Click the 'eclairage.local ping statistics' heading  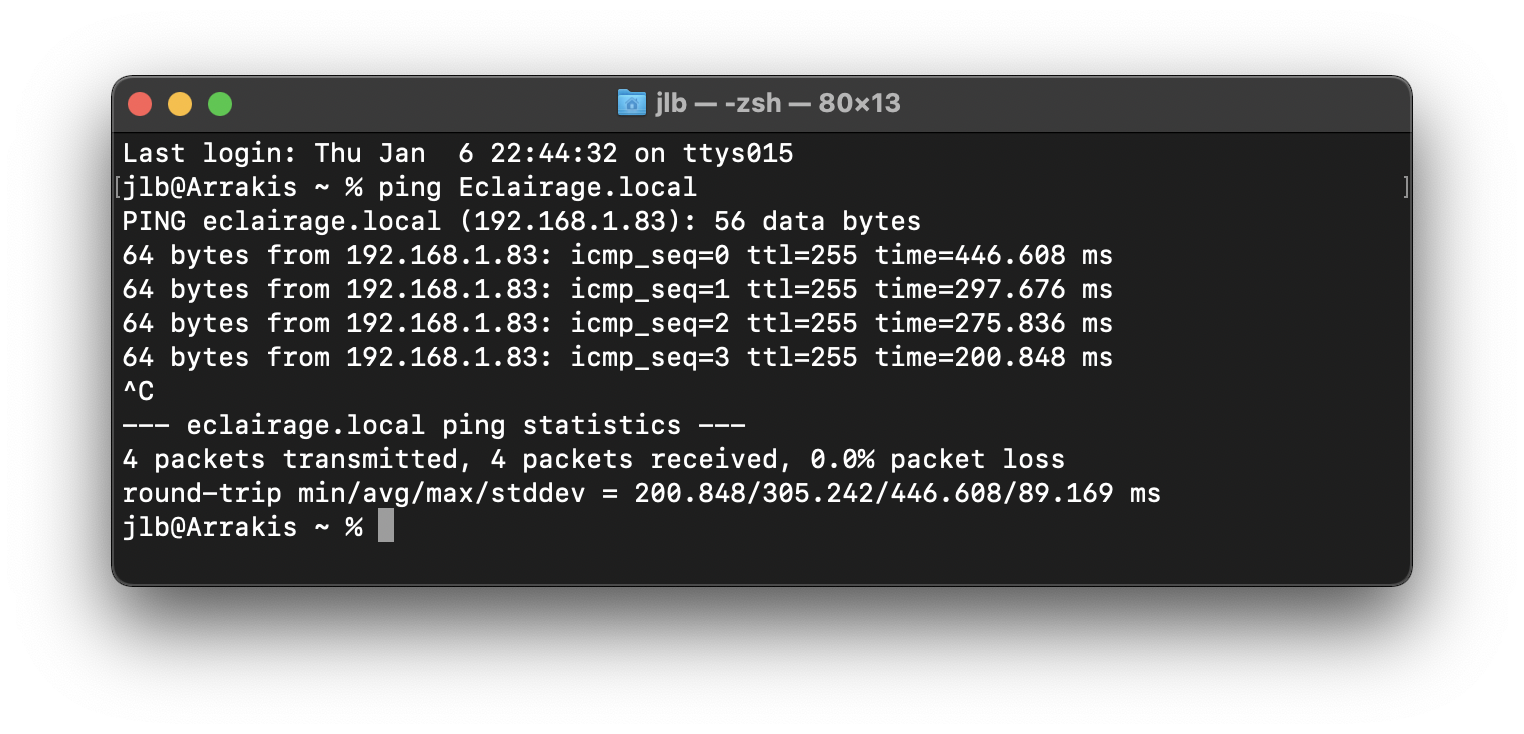click(433, 425)
